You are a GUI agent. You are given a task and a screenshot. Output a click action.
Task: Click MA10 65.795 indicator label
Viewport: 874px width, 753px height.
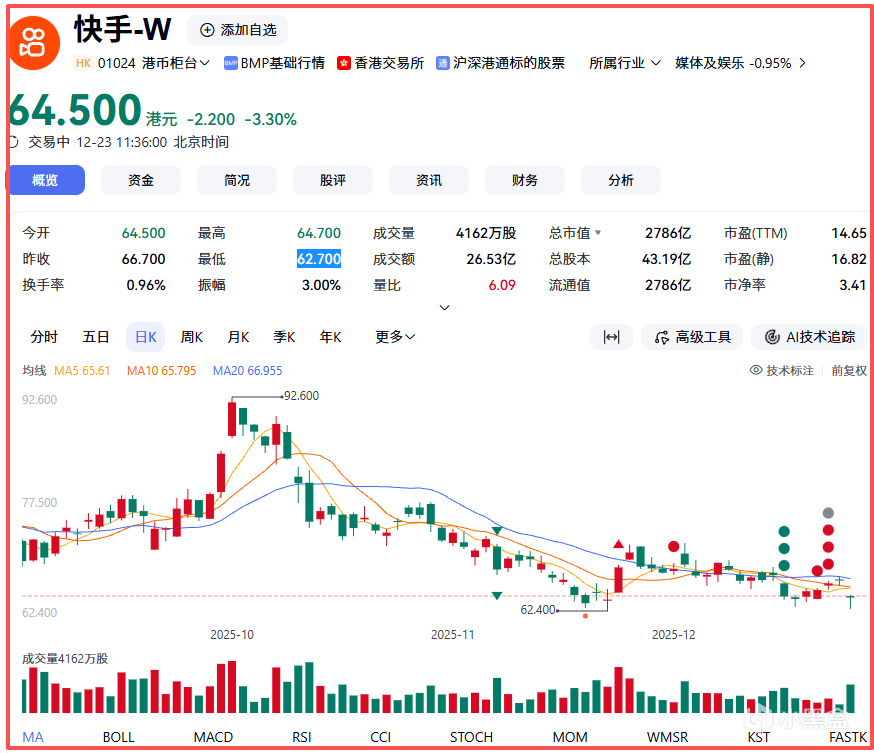point(162,371)
